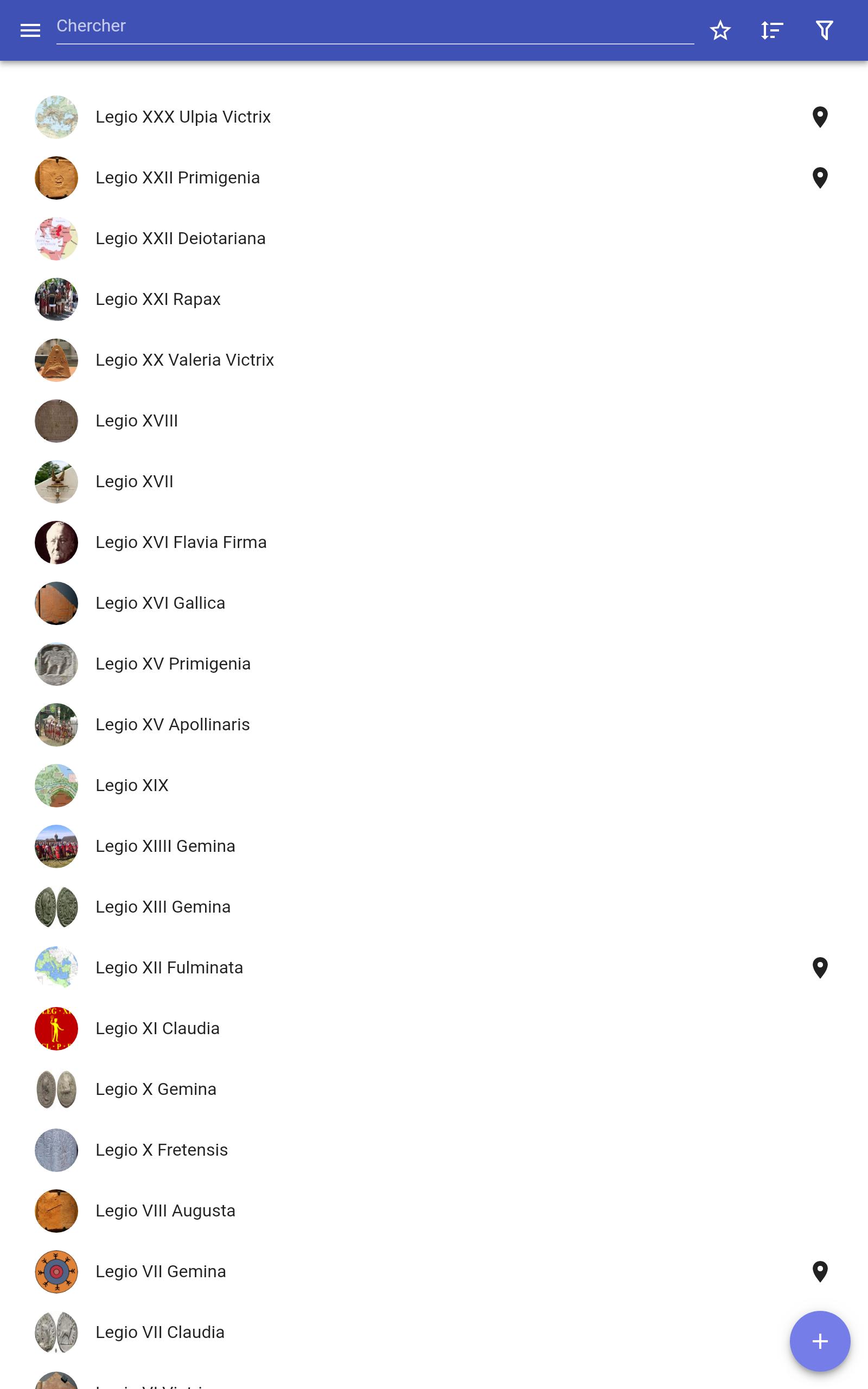The height and width of the screenshot is (1389, 868).
Task: Click the Legio XI Claudia red emblem thumbnail
Action: pyautogui.click(x=56, y=1029)
